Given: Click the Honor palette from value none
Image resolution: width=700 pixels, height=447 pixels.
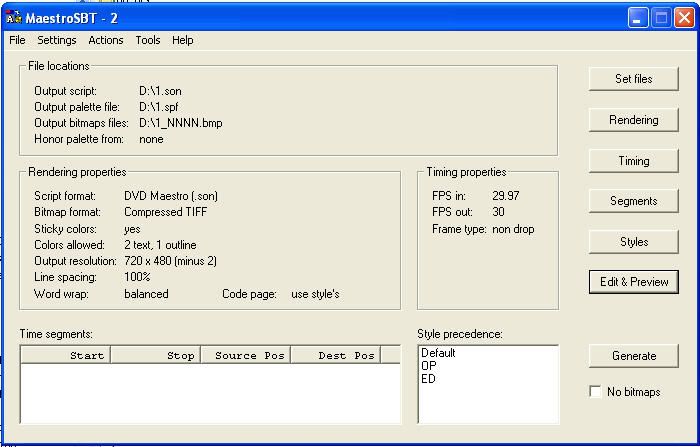Looking at the screenshot, I should (151, 139).
